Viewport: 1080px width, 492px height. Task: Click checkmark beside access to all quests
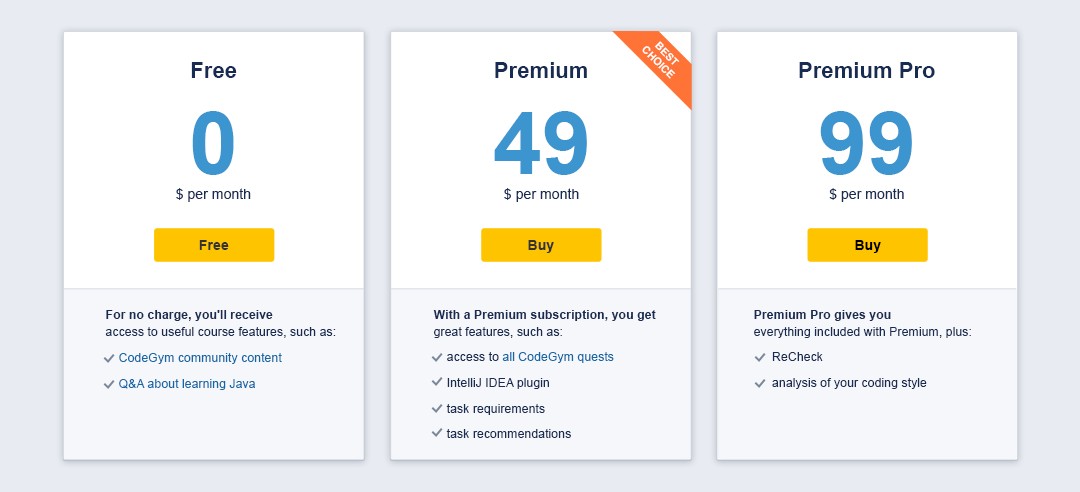point(437,358)
